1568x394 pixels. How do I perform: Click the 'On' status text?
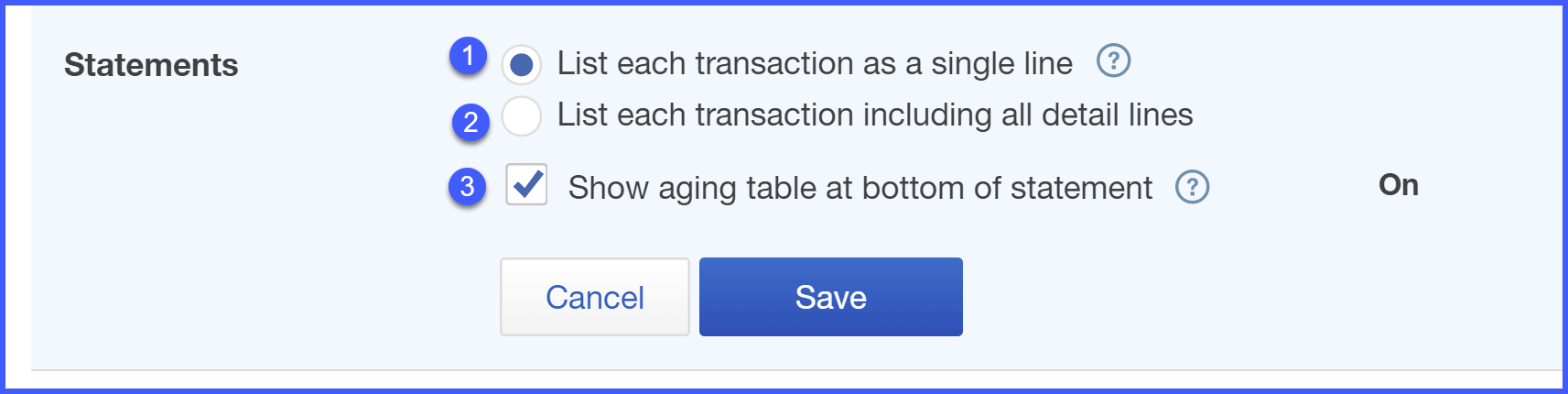coord(1399,185)
